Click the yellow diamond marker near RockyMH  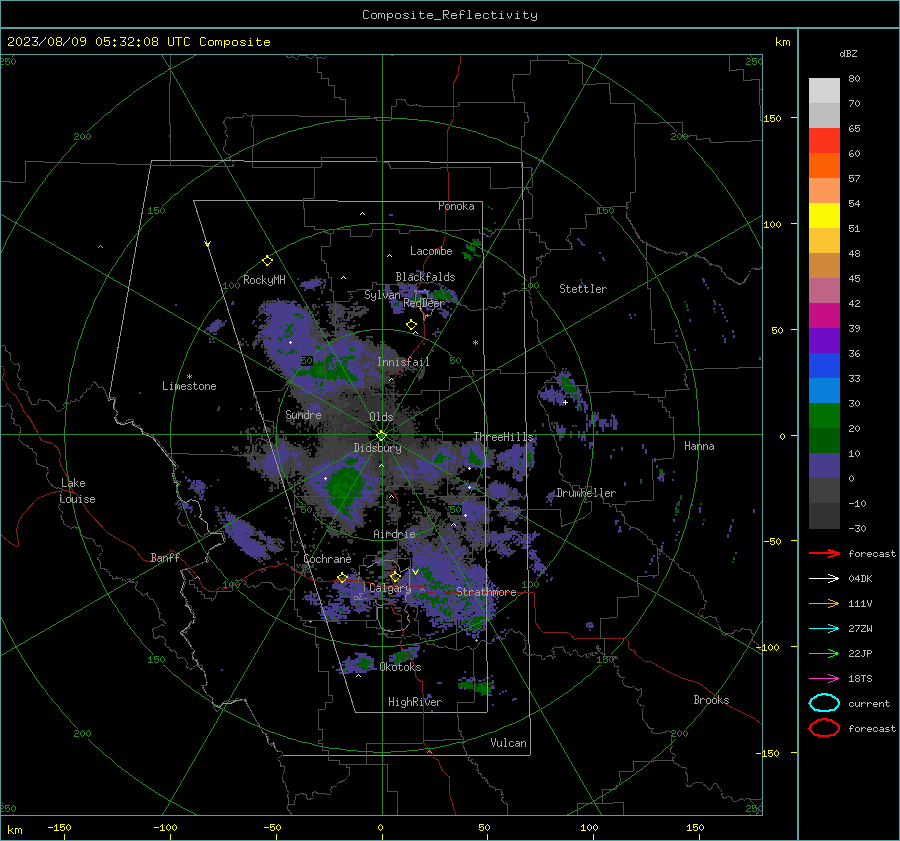coord(267,261)
